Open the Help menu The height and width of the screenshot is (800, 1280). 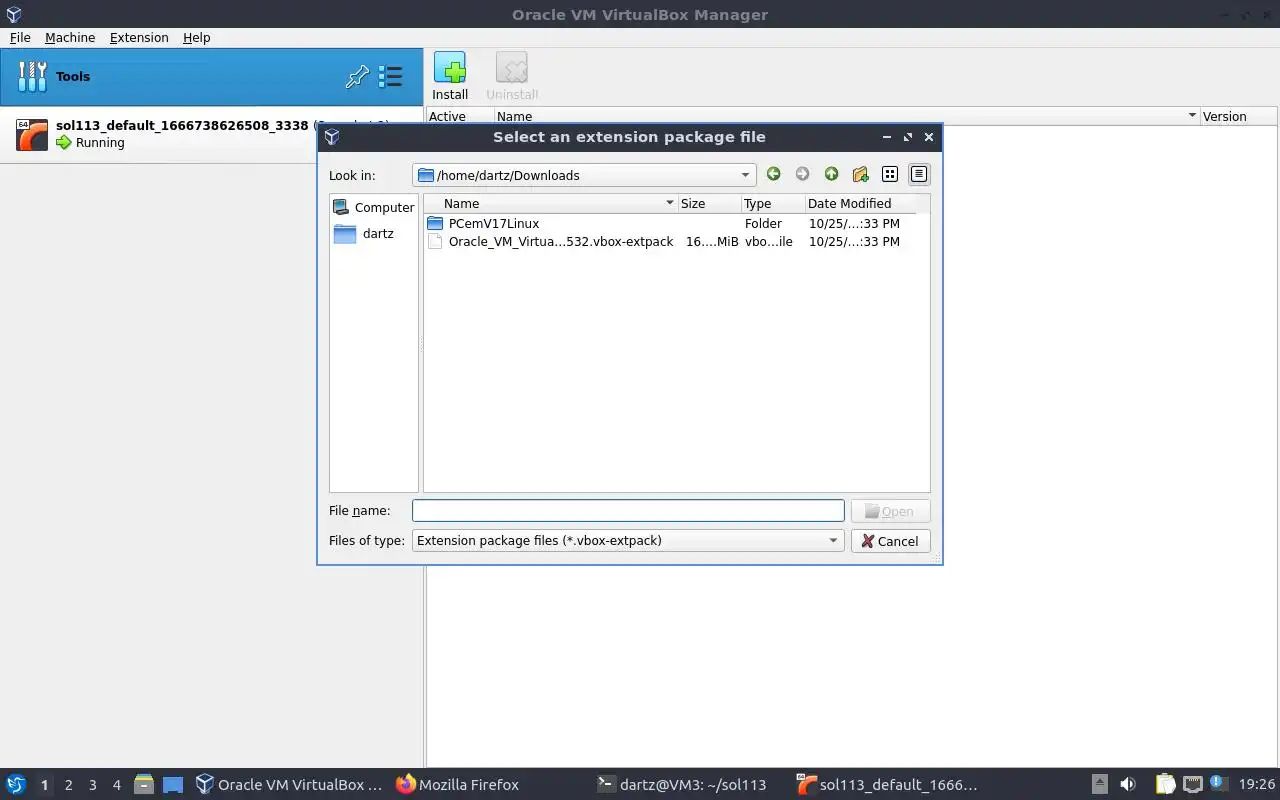pos(196,37)
